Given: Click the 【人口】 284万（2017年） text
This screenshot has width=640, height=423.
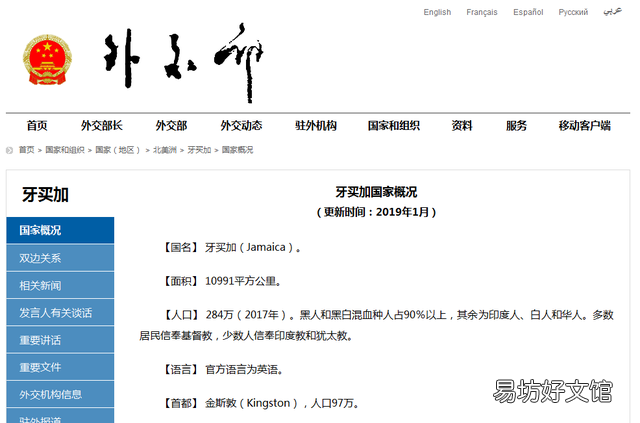Looking at the screenshot, I should (227, 315).
